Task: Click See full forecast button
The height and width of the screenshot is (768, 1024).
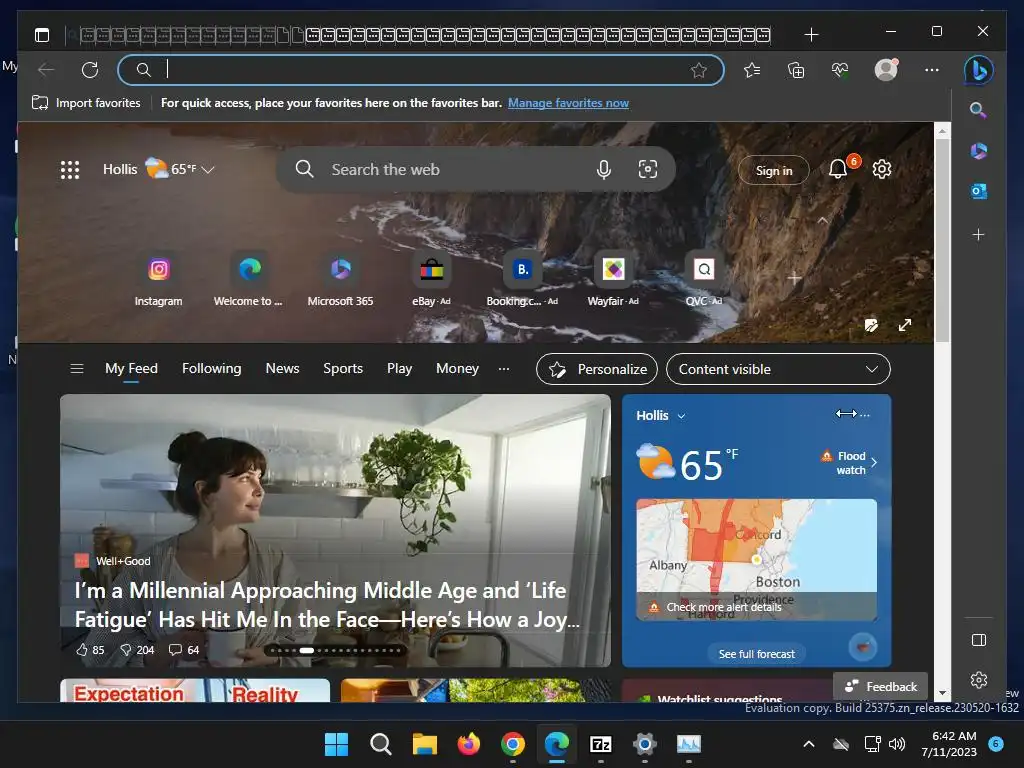Action: coord(756,654)
